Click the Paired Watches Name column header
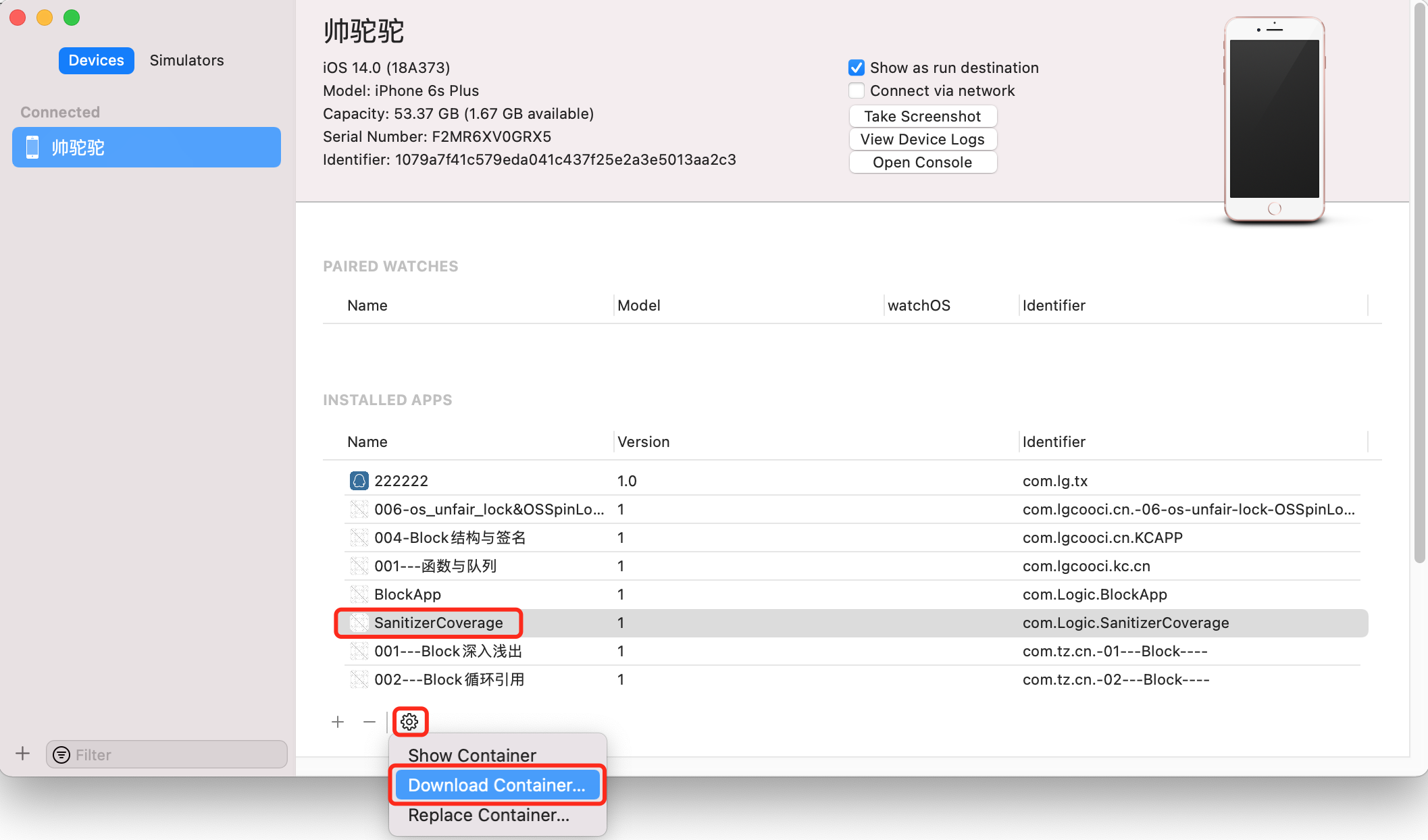Viewport: 1428px width, 840px height. [x=367, y=305]
